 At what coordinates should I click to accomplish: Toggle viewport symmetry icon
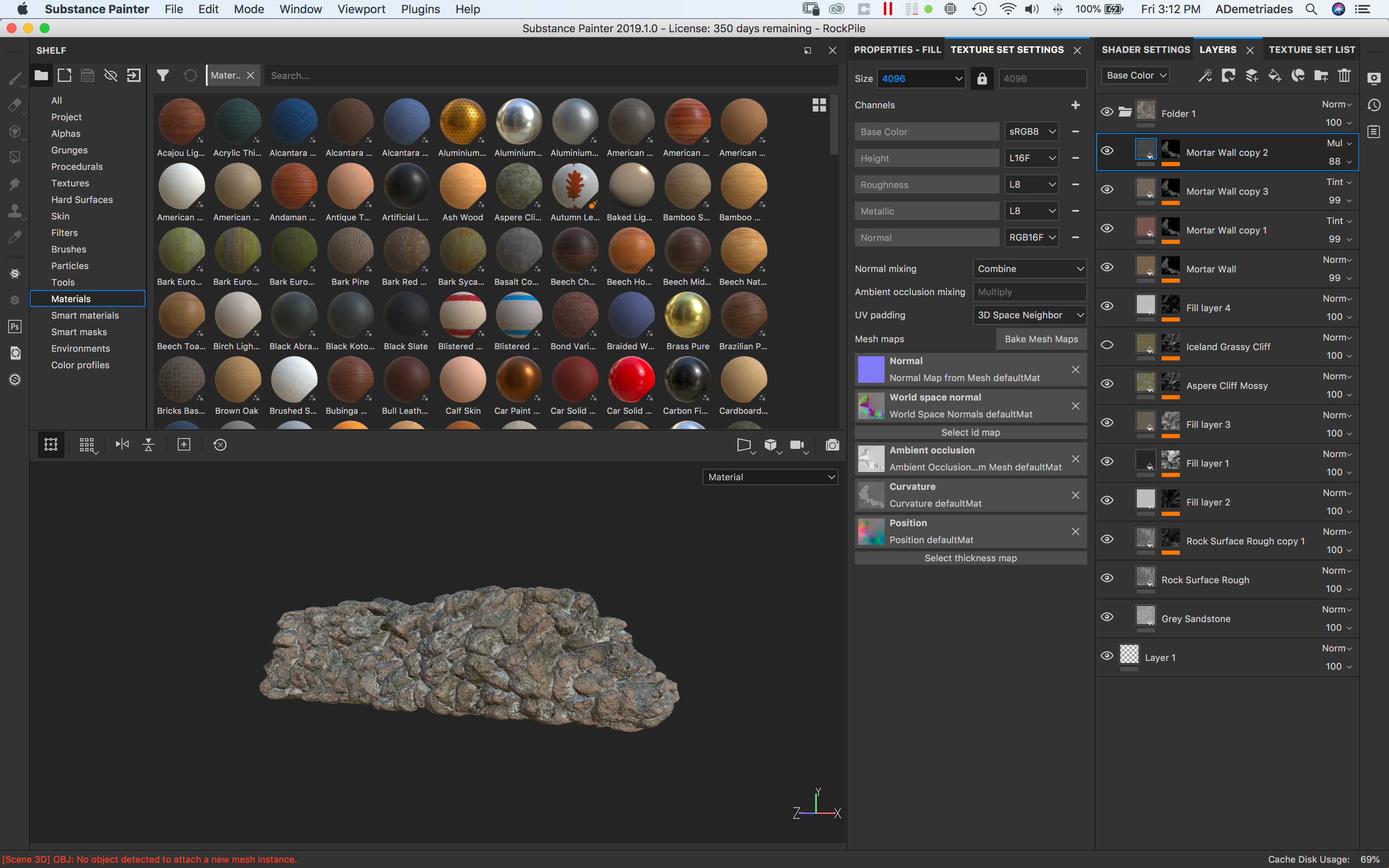pos(122,444)
